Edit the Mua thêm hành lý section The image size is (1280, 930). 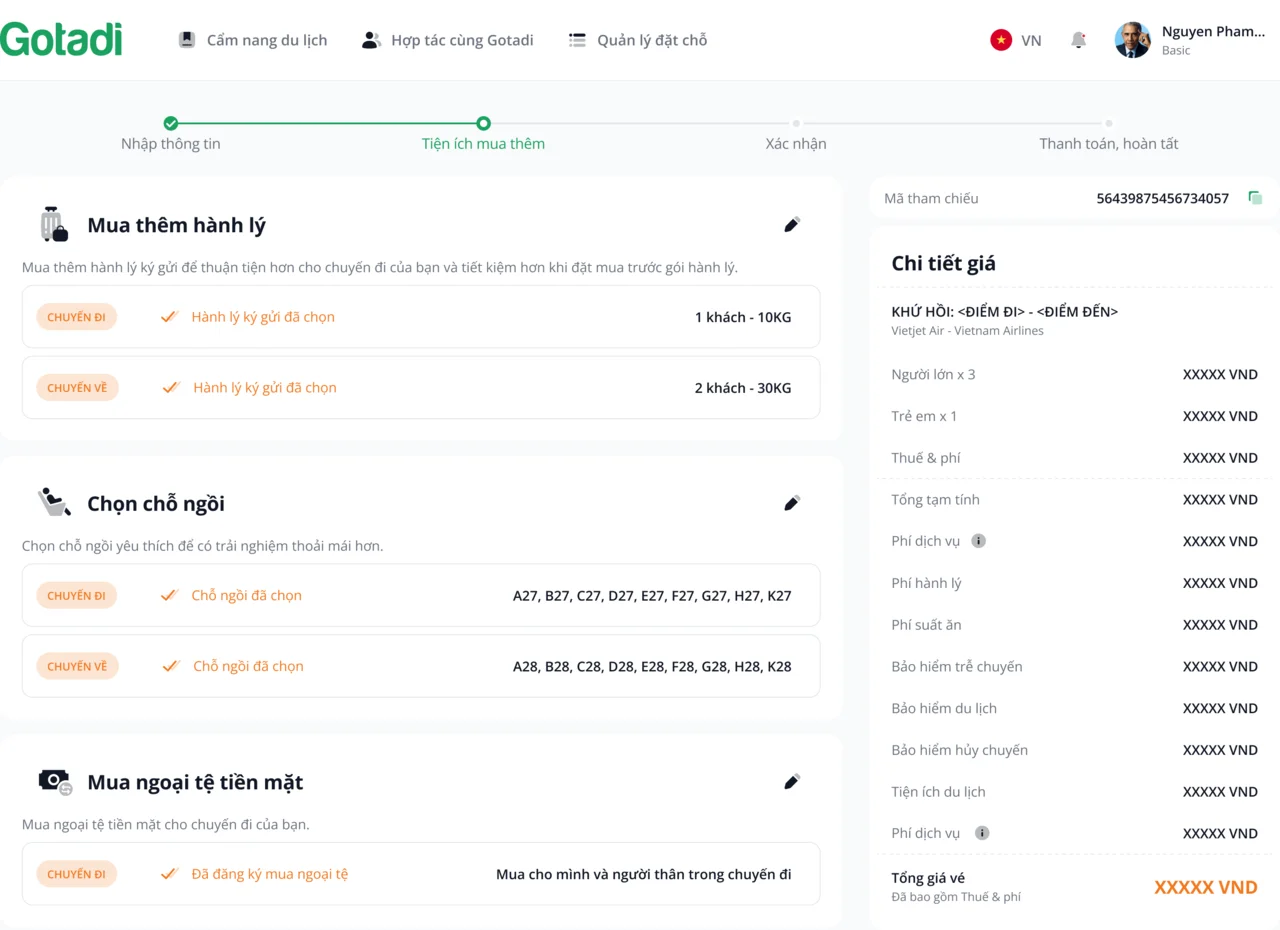coord(792,225)
